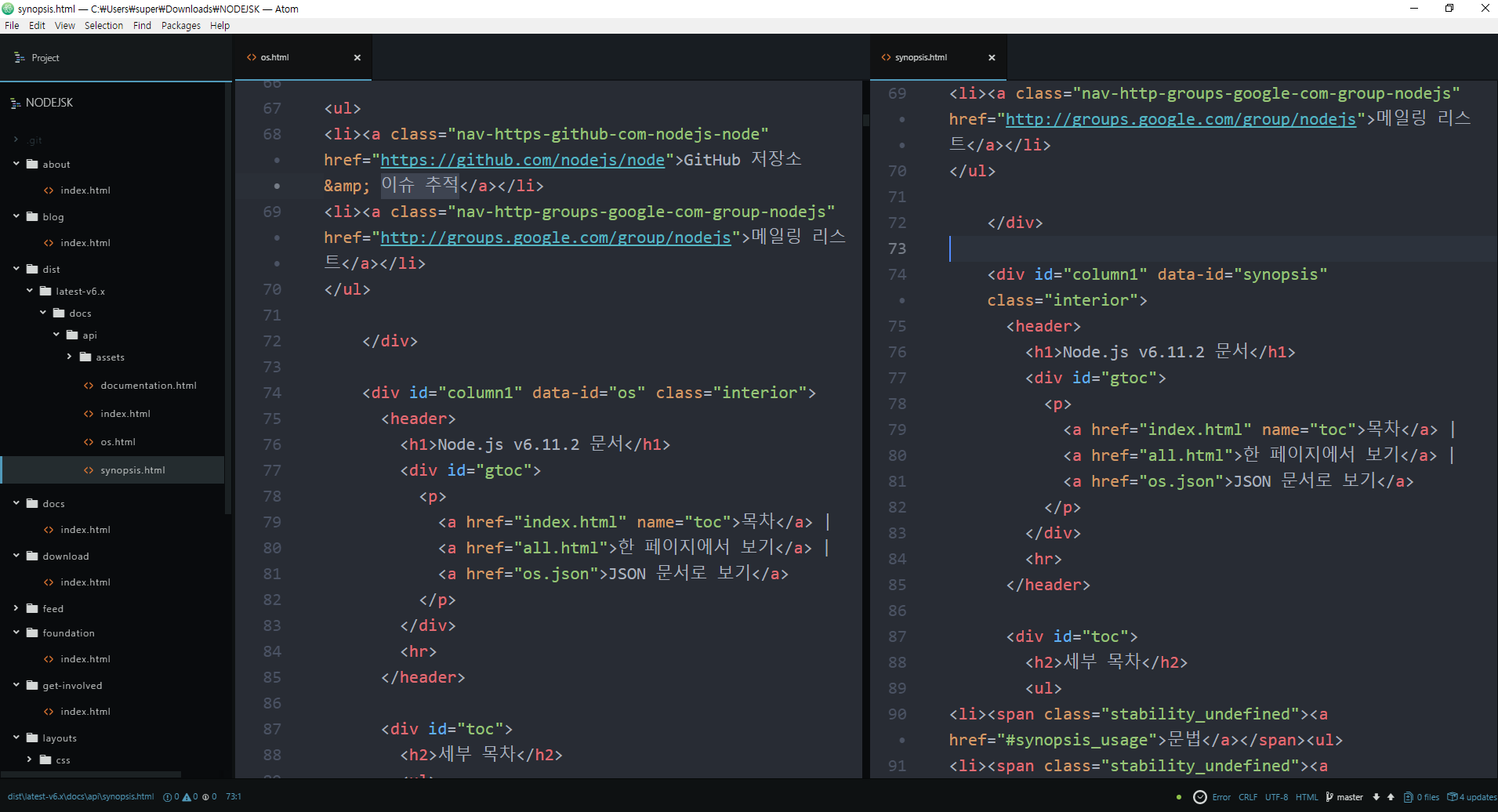Expand the .git folder chevron
1498x812 pixels.
16,140
